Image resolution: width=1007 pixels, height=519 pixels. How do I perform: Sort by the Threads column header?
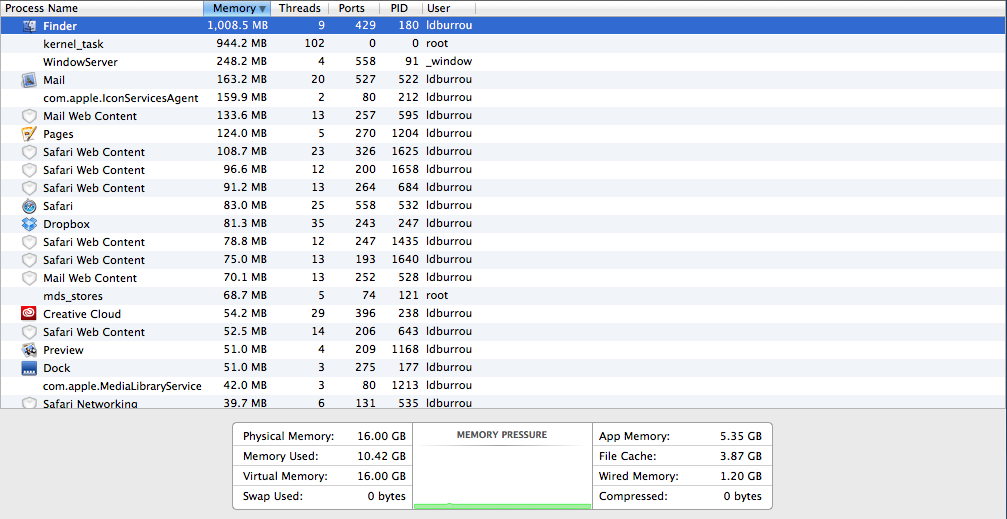point(299,8)
